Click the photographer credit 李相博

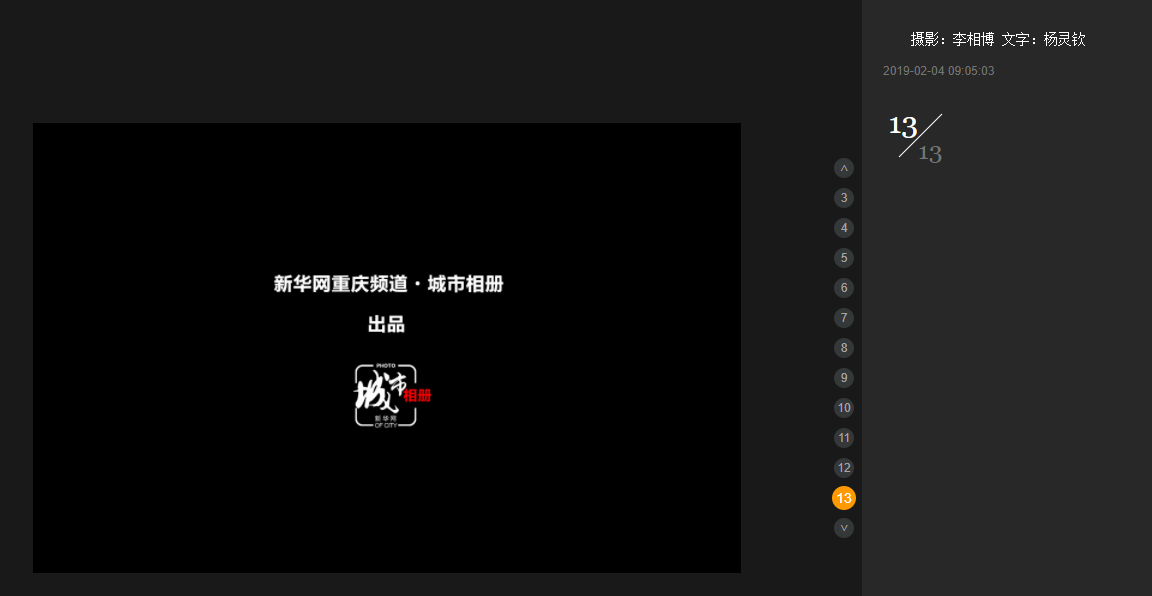coord(973,40)
